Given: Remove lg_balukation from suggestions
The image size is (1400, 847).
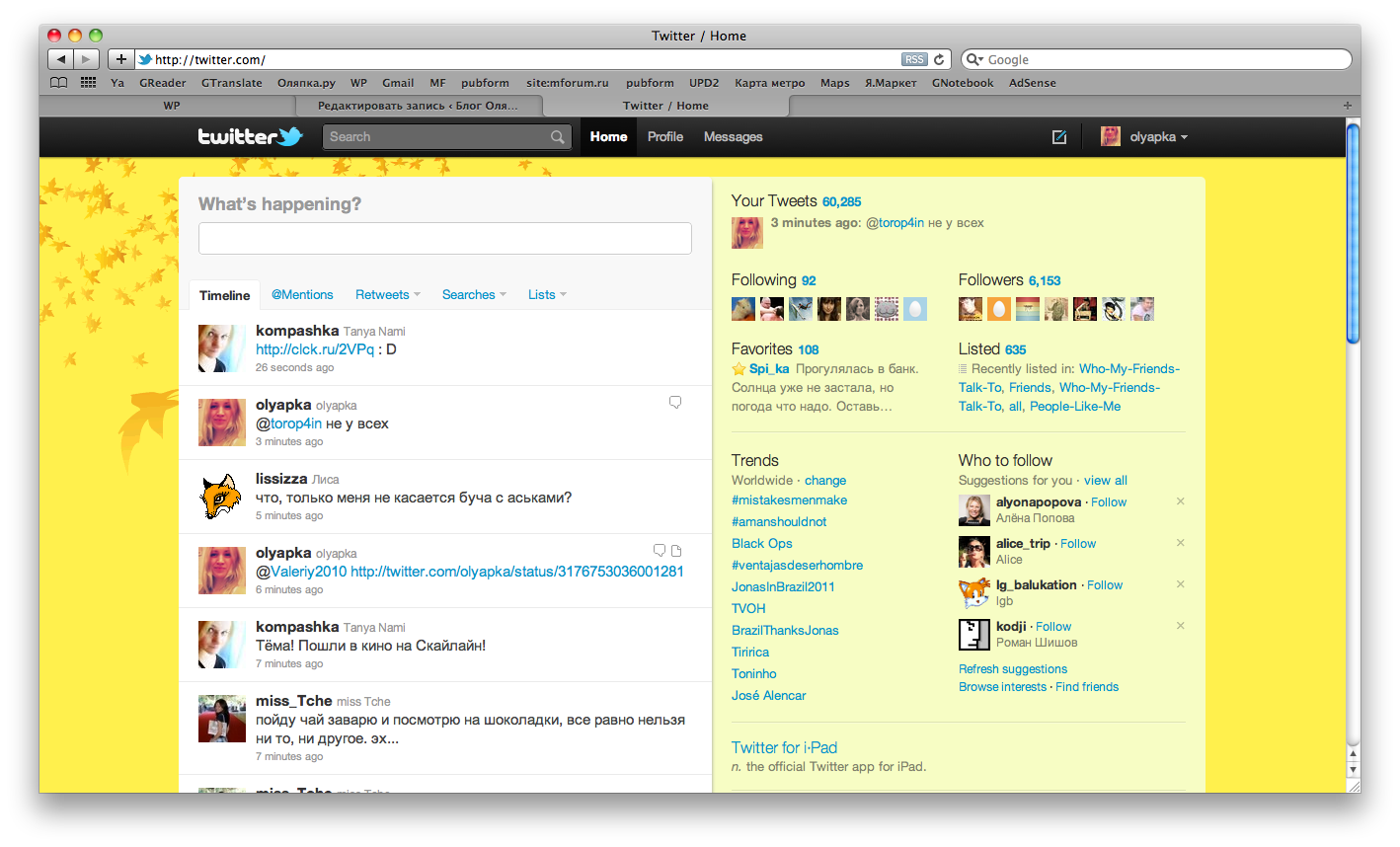Looking at the screenshot, I should coord(1180,584).
